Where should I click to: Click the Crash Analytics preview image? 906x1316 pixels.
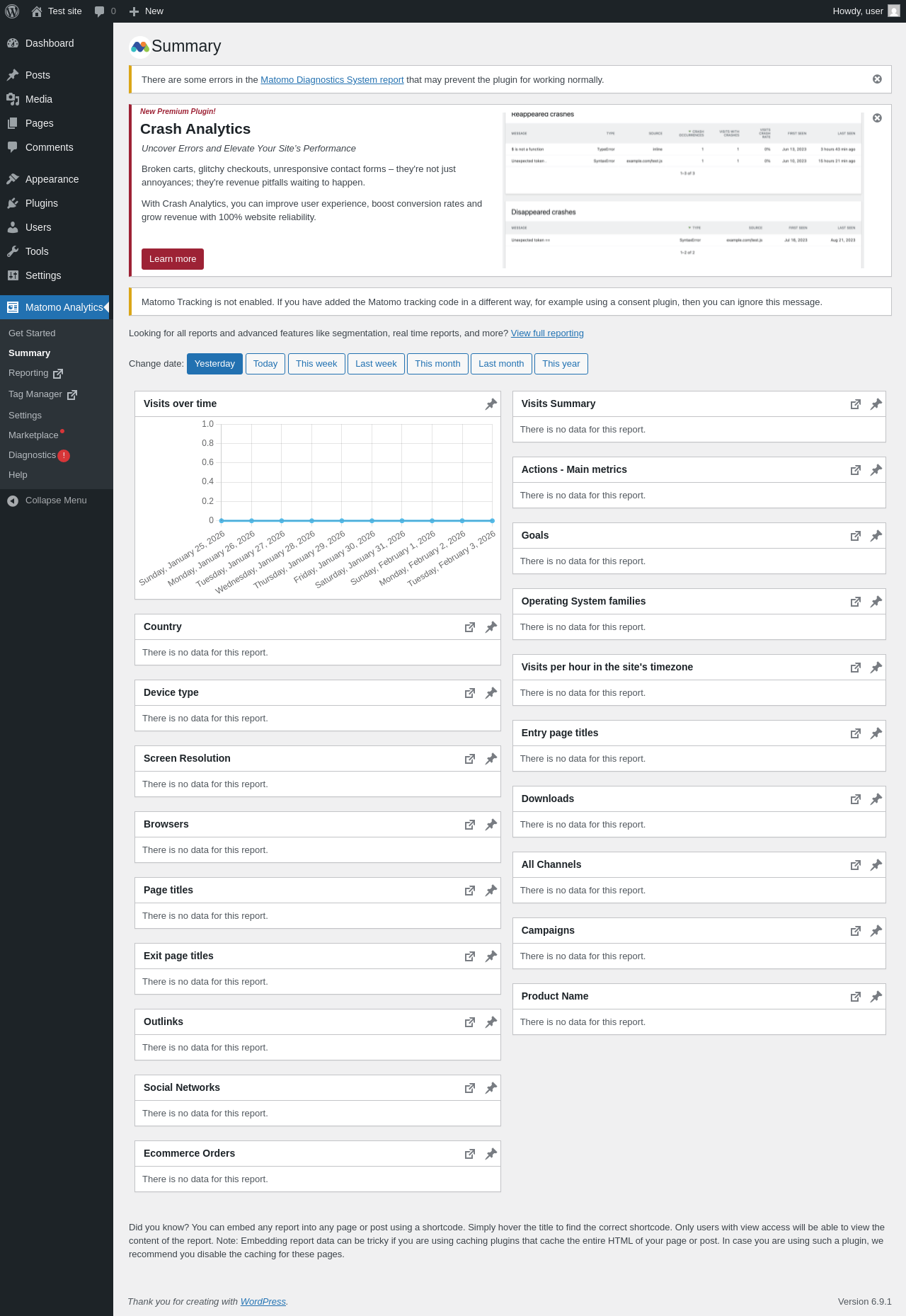click(x=683, y=190)
